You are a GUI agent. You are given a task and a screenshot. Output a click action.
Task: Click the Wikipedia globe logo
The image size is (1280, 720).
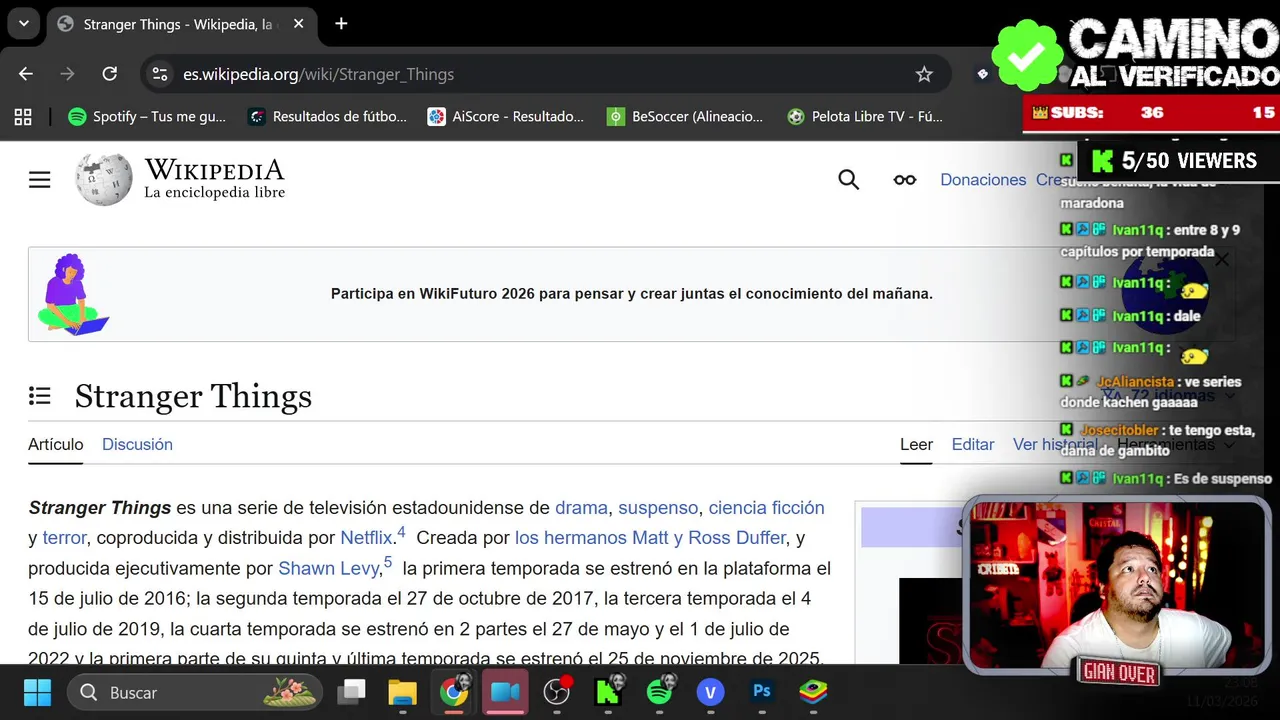[103, 180]
